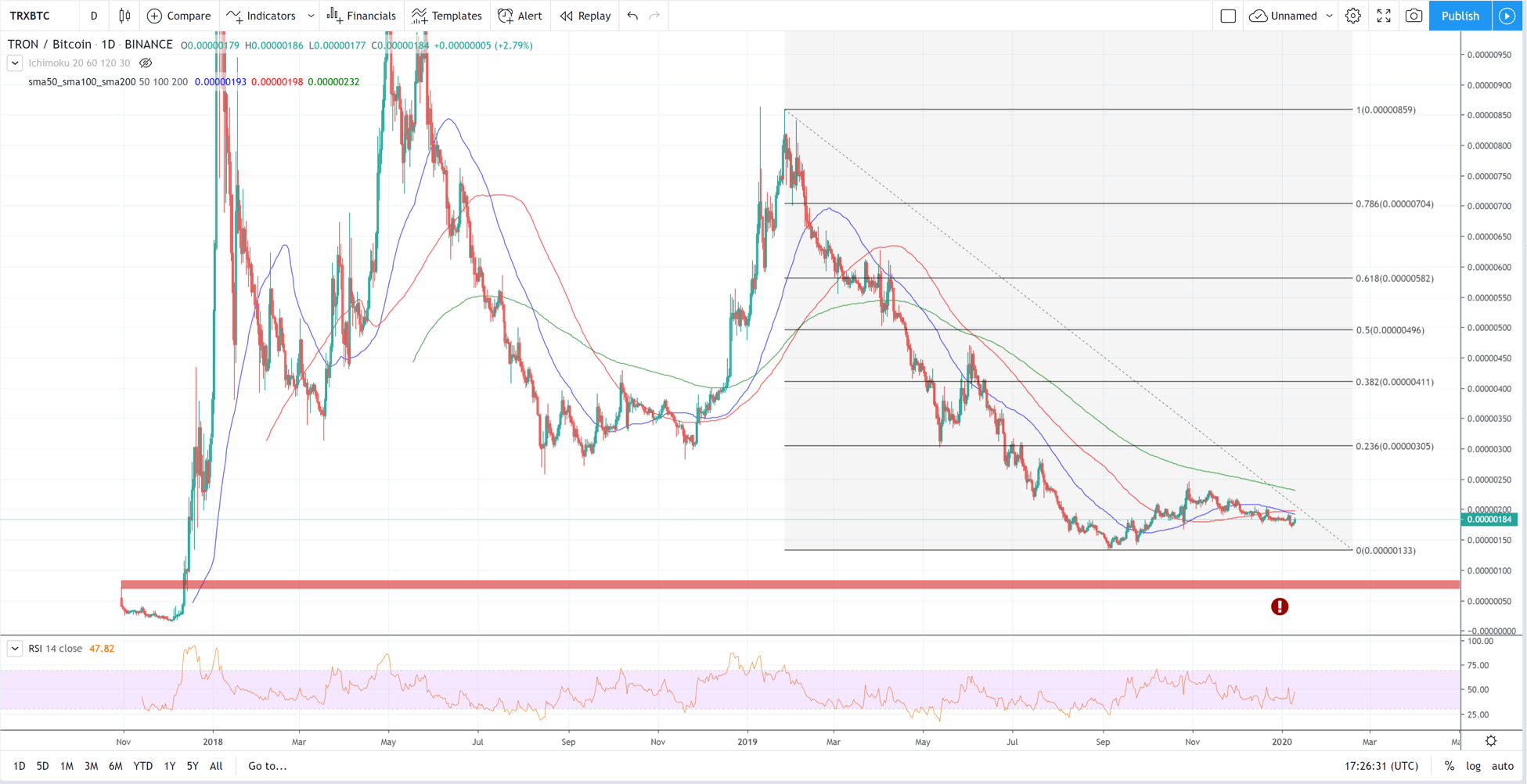Click the blue play stream button
This screenshot has width=1527, height=784.
pos(1507,16)
